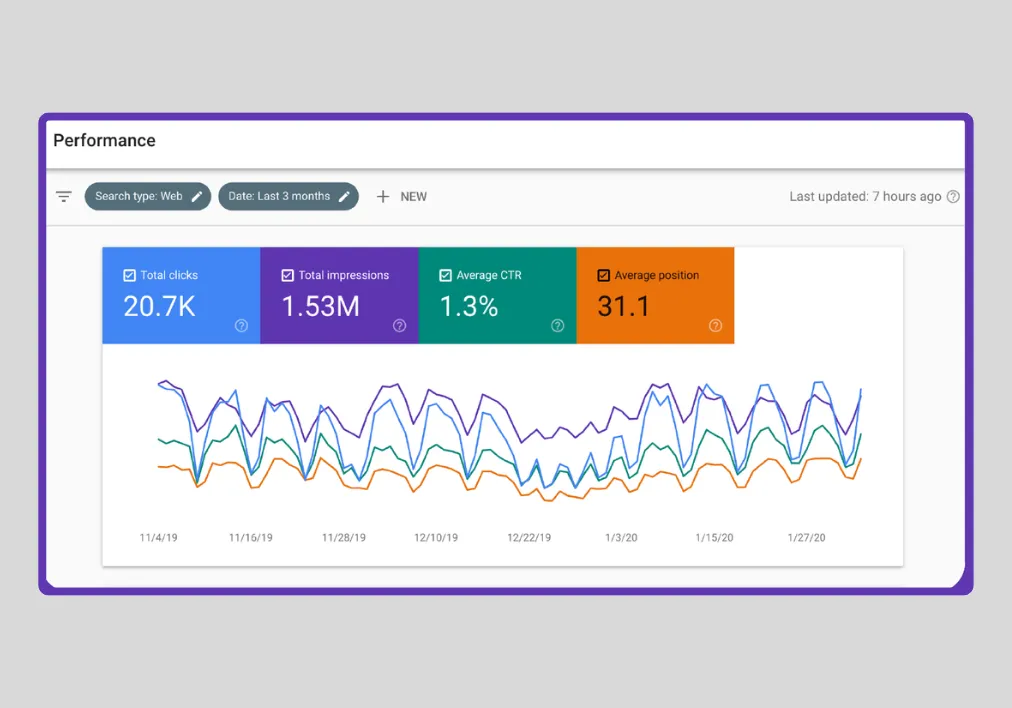Click the filter list icon

tap(64, 197)
